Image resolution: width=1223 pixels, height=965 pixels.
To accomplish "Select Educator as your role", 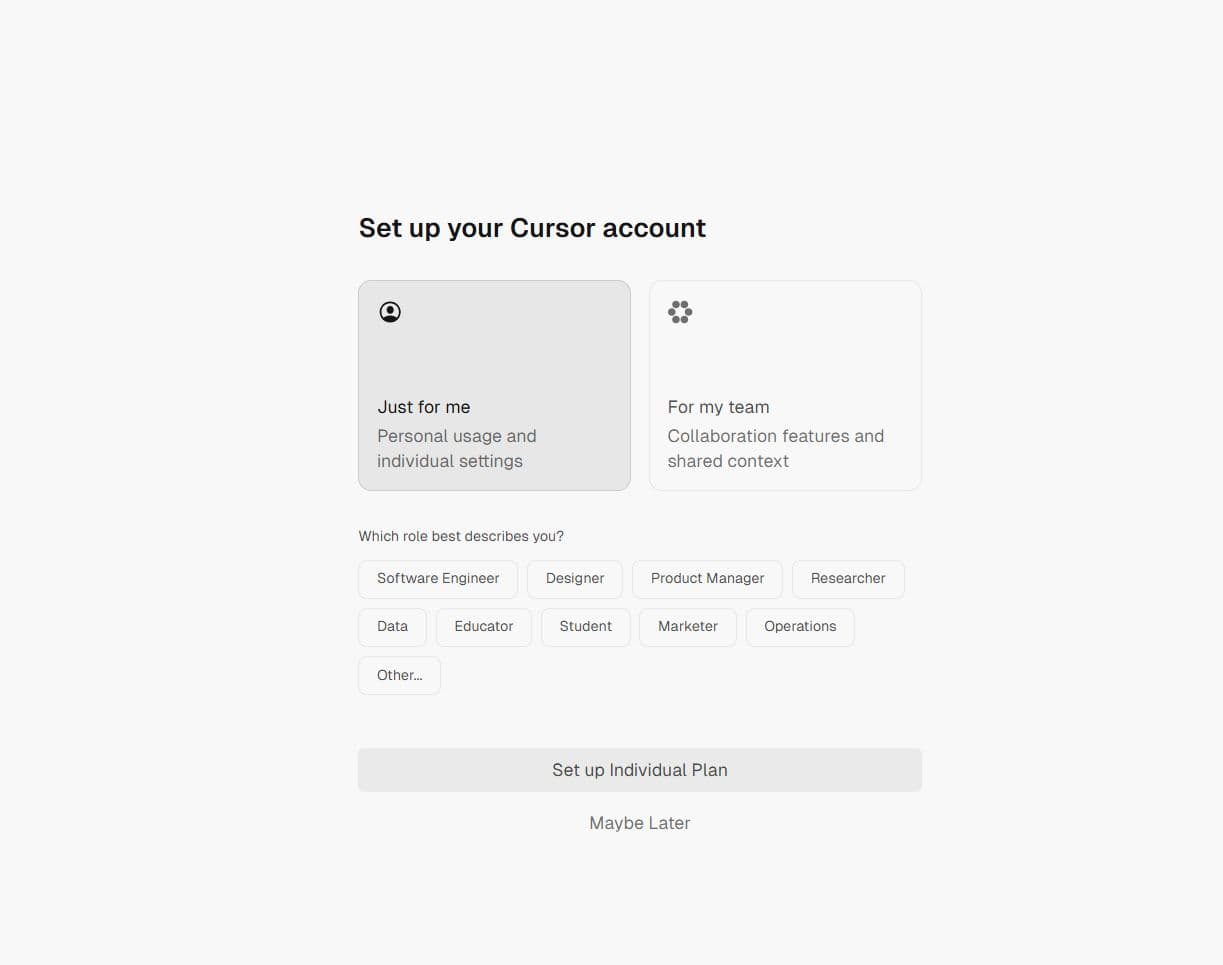I will [x=484, y=627].
